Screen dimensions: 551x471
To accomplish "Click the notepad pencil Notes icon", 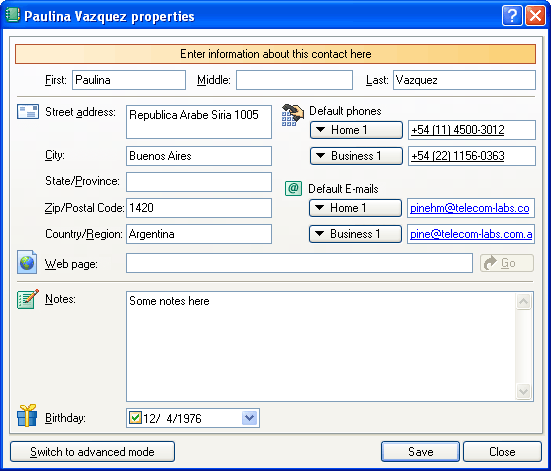I will [x=28, y=299].
